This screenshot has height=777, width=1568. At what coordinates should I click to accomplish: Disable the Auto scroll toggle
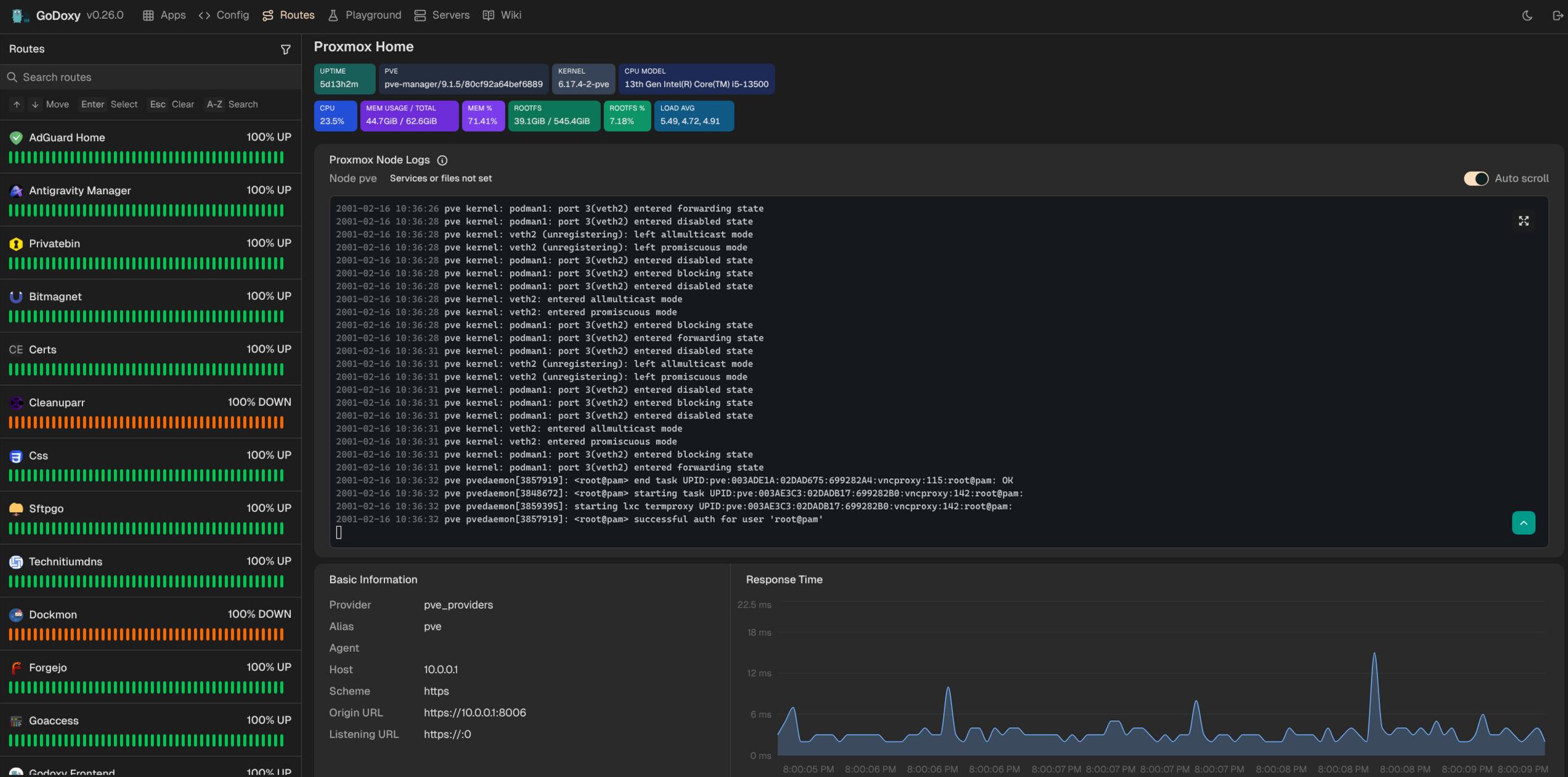point(1476,179)
